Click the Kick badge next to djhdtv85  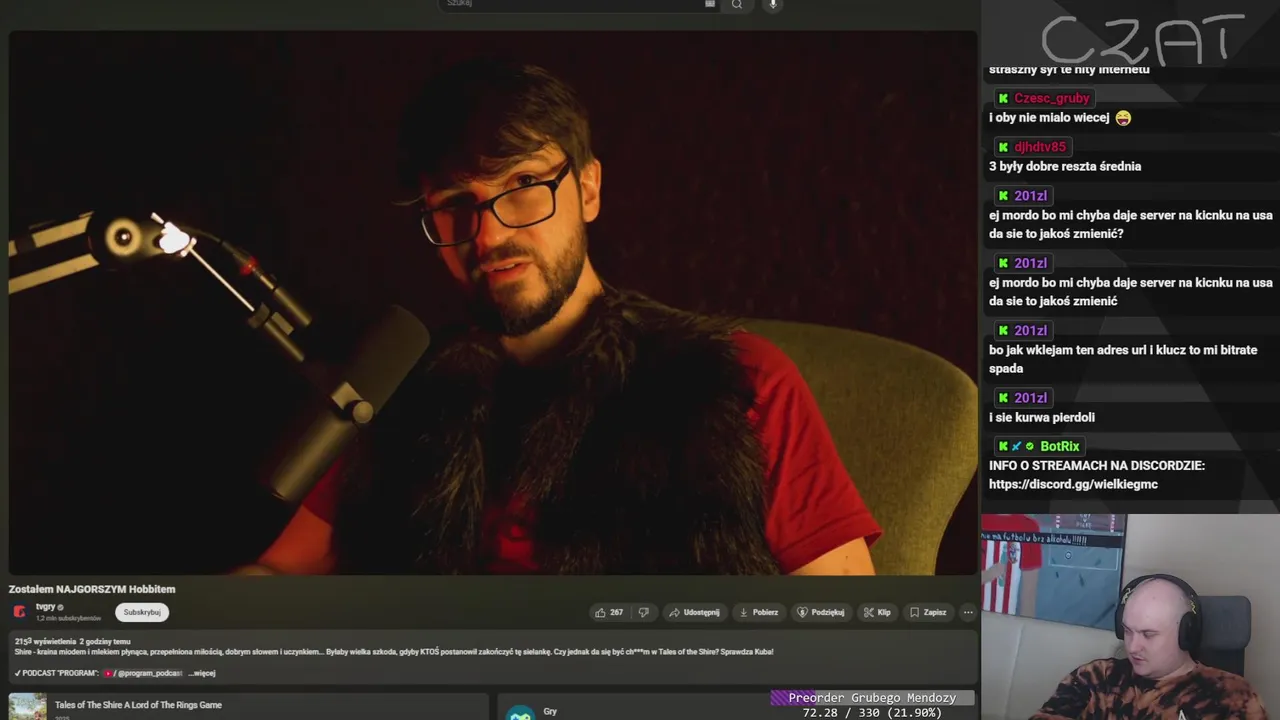1003,147
